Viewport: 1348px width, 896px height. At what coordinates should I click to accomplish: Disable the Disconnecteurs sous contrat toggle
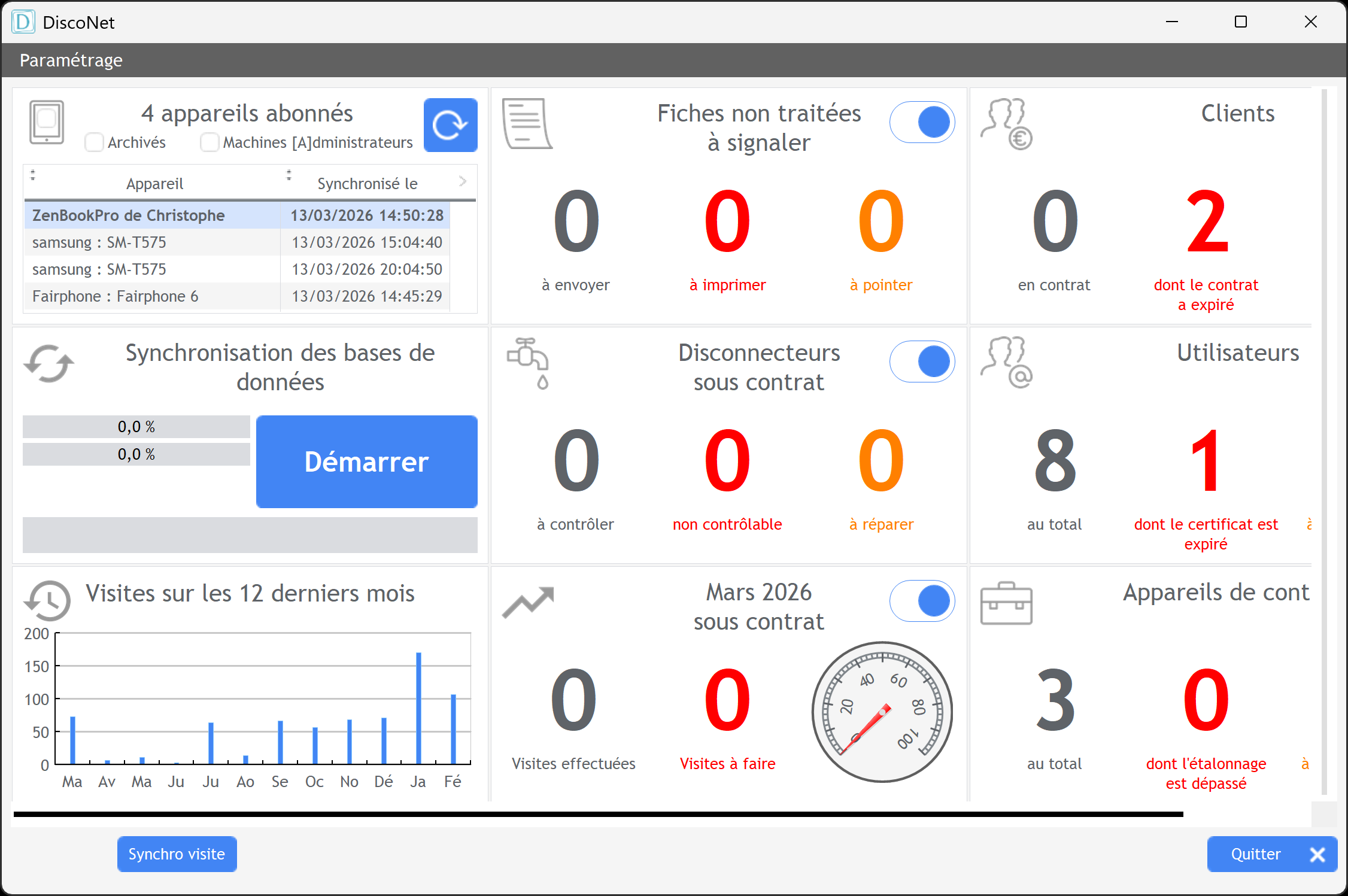pyautogui.click(x=922, y=362)
